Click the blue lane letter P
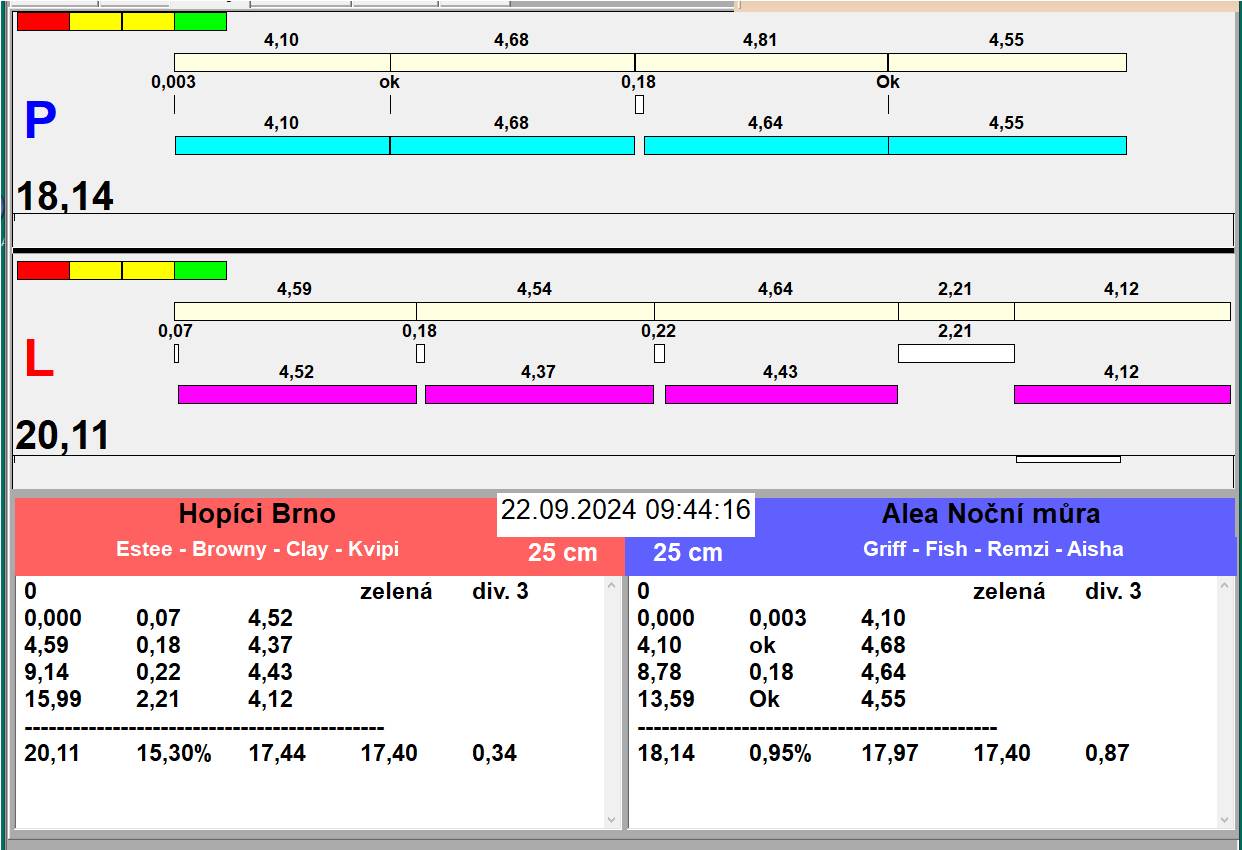This screenshot has width=1242, height=850. click(x=40, y=121)
